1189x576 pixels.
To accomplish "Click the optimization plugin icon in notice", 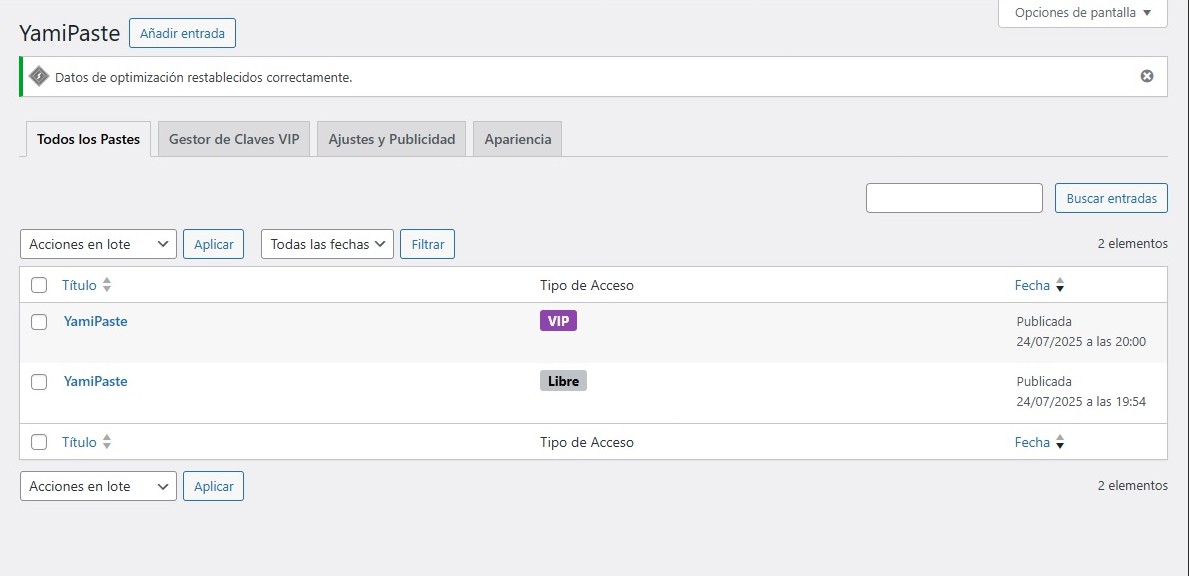I will pos(38,76).
